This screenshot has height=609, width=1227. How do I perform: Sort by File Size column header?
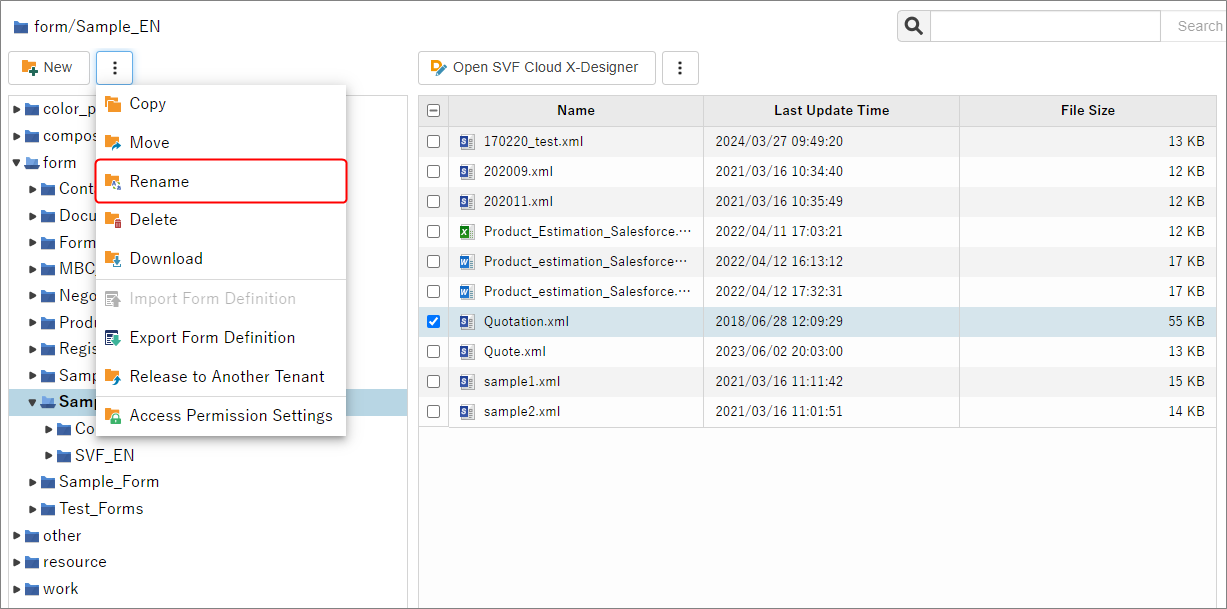tap(1088, 111)
